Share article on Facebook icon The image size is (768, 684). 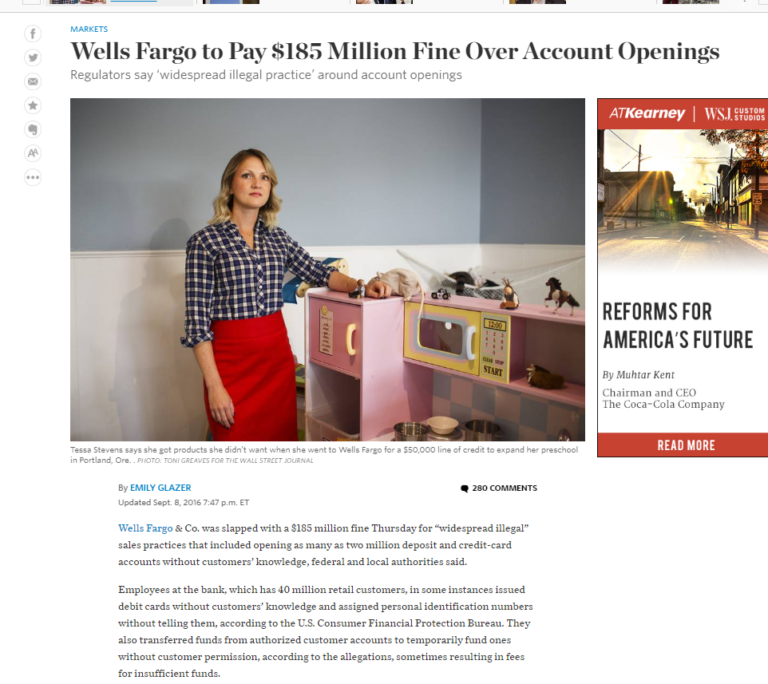(33, 34)
